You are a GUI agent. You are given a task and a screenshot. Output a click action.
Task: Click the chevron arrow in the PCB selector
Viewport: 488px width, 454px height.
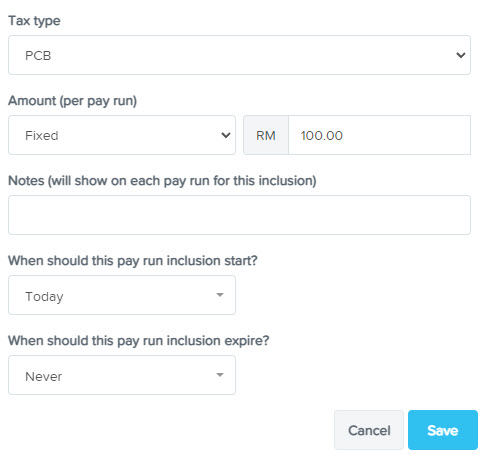[x=461, y=55]
